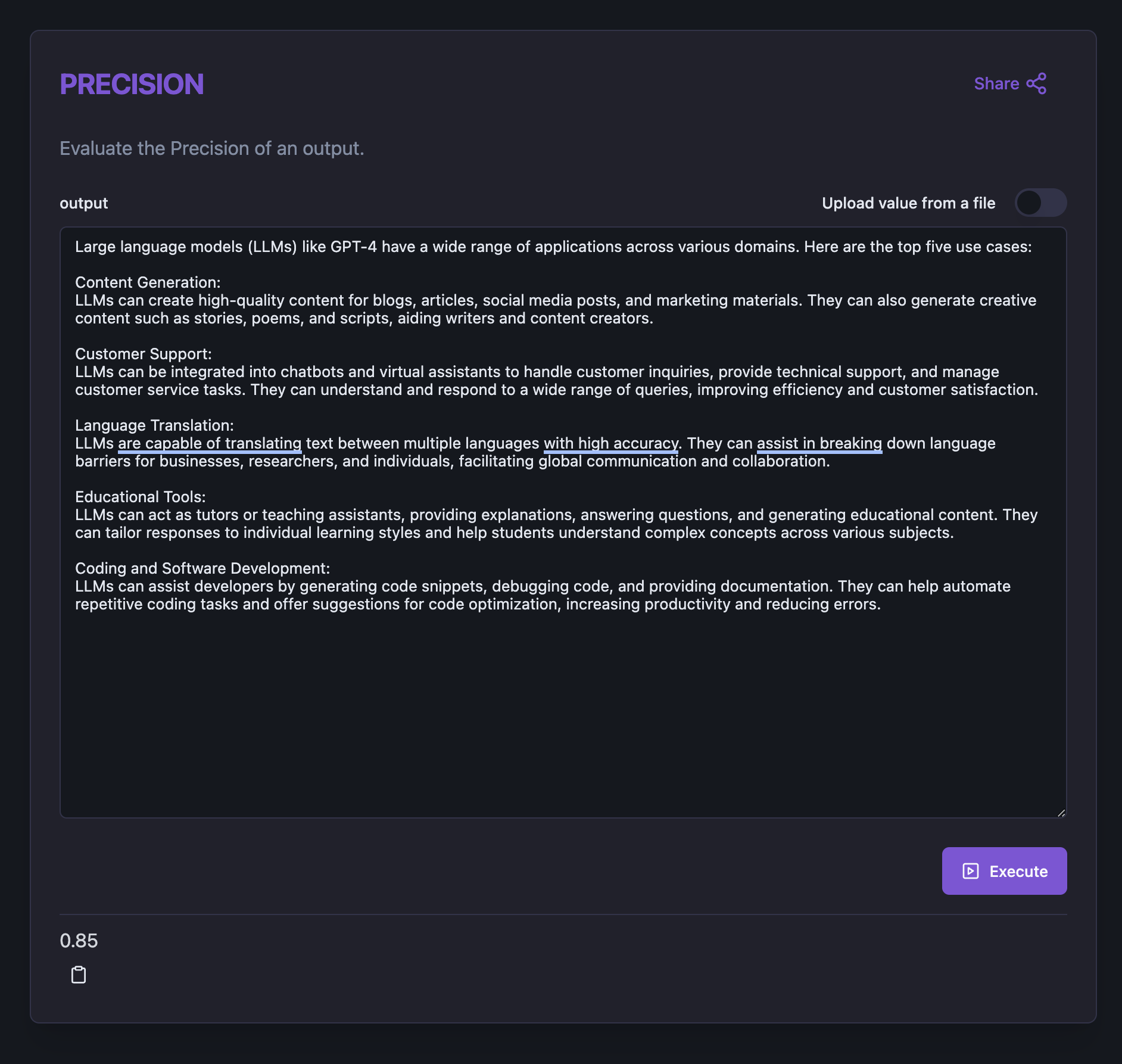Click the underlined phrase "with high accuracy"
The image size is (1122, 1064).
tap(610, 444)
